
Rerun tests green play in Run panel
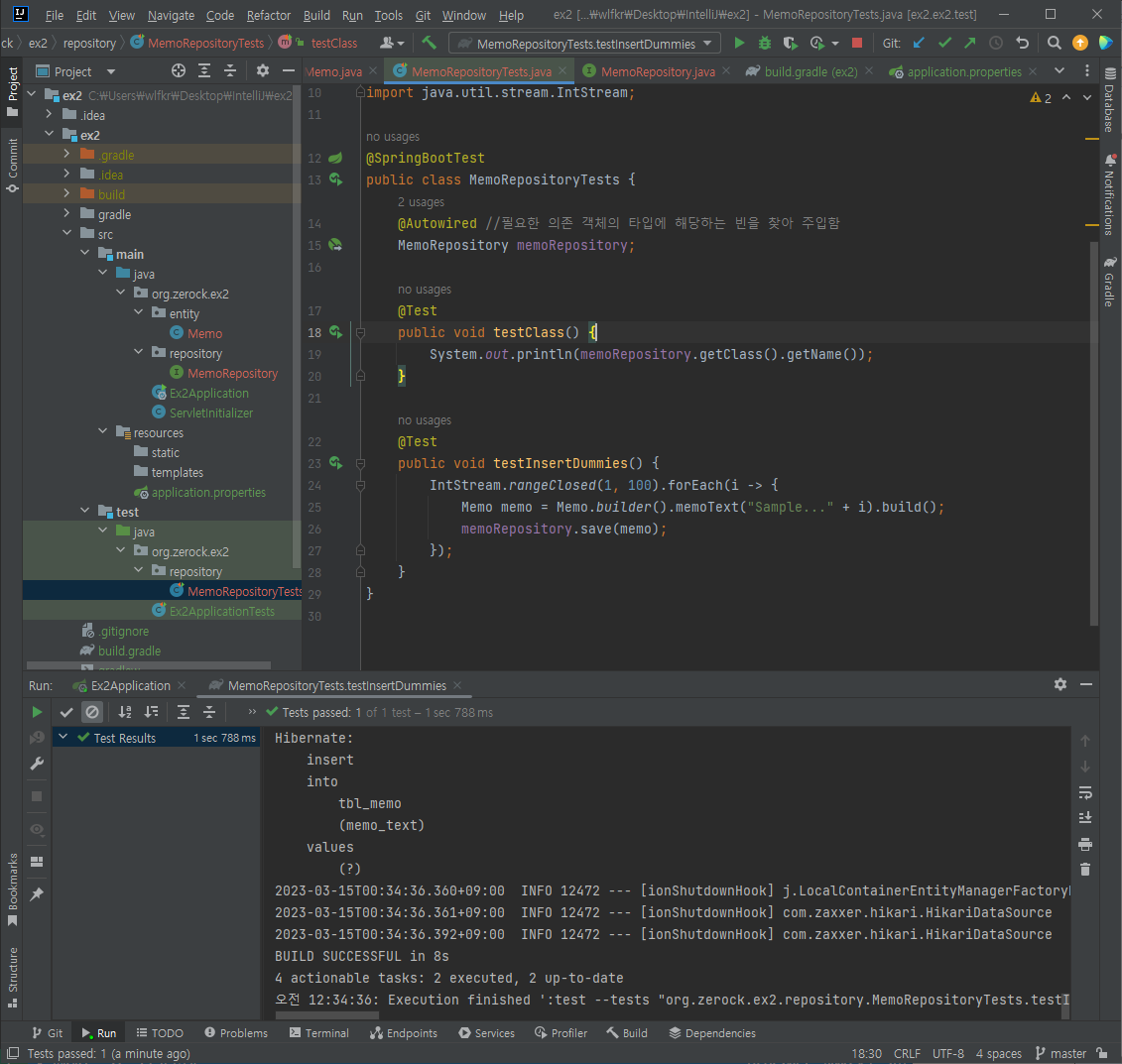[x=37, y=711]
